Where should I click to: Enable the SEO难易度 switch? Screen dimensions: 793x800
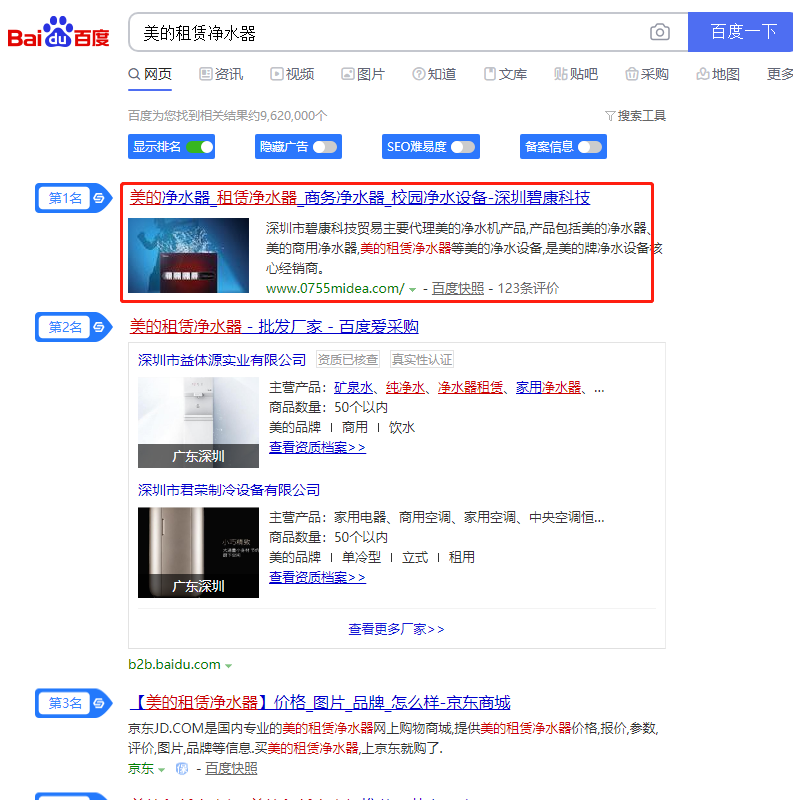point(463,147)
